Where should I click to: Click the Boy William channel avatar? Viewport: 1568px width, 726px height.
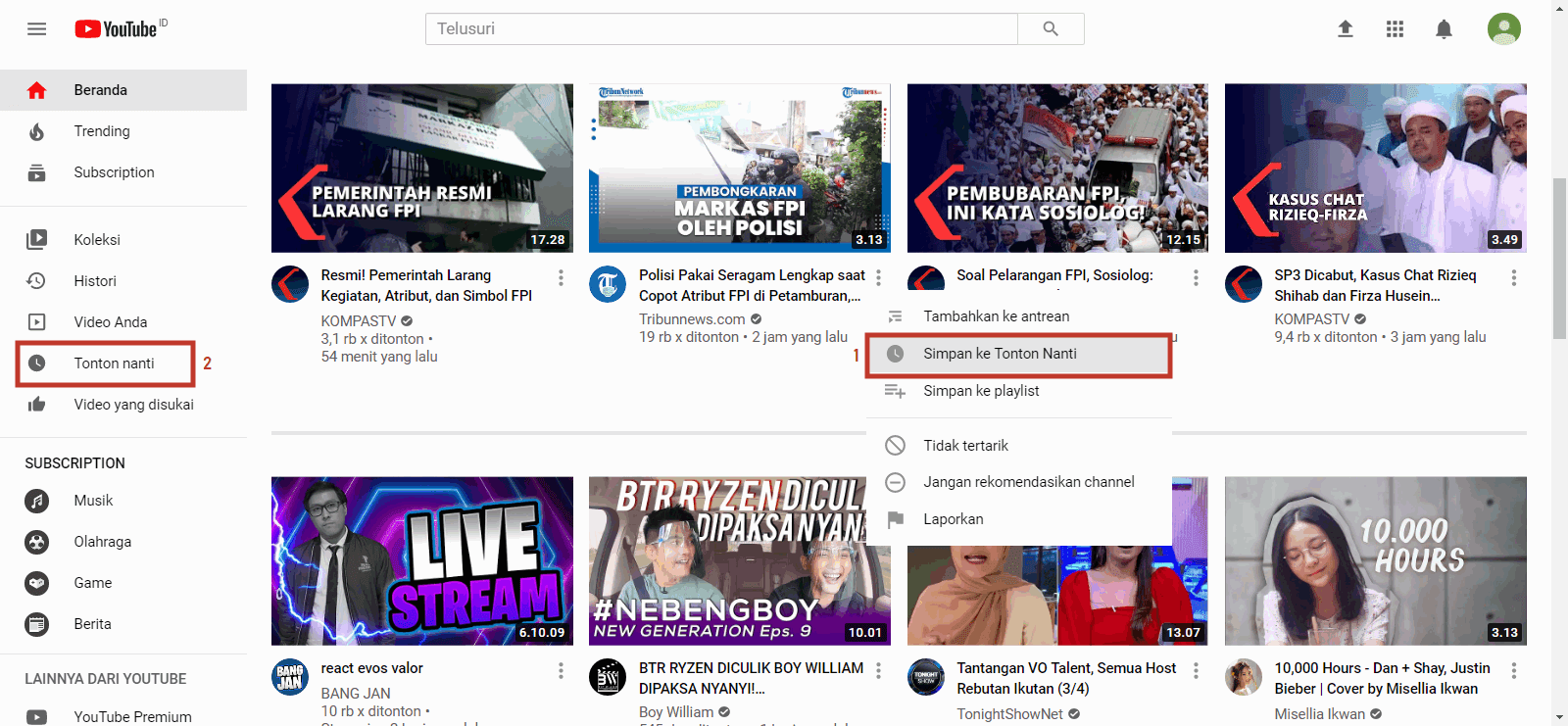click(x=608, y=677)
